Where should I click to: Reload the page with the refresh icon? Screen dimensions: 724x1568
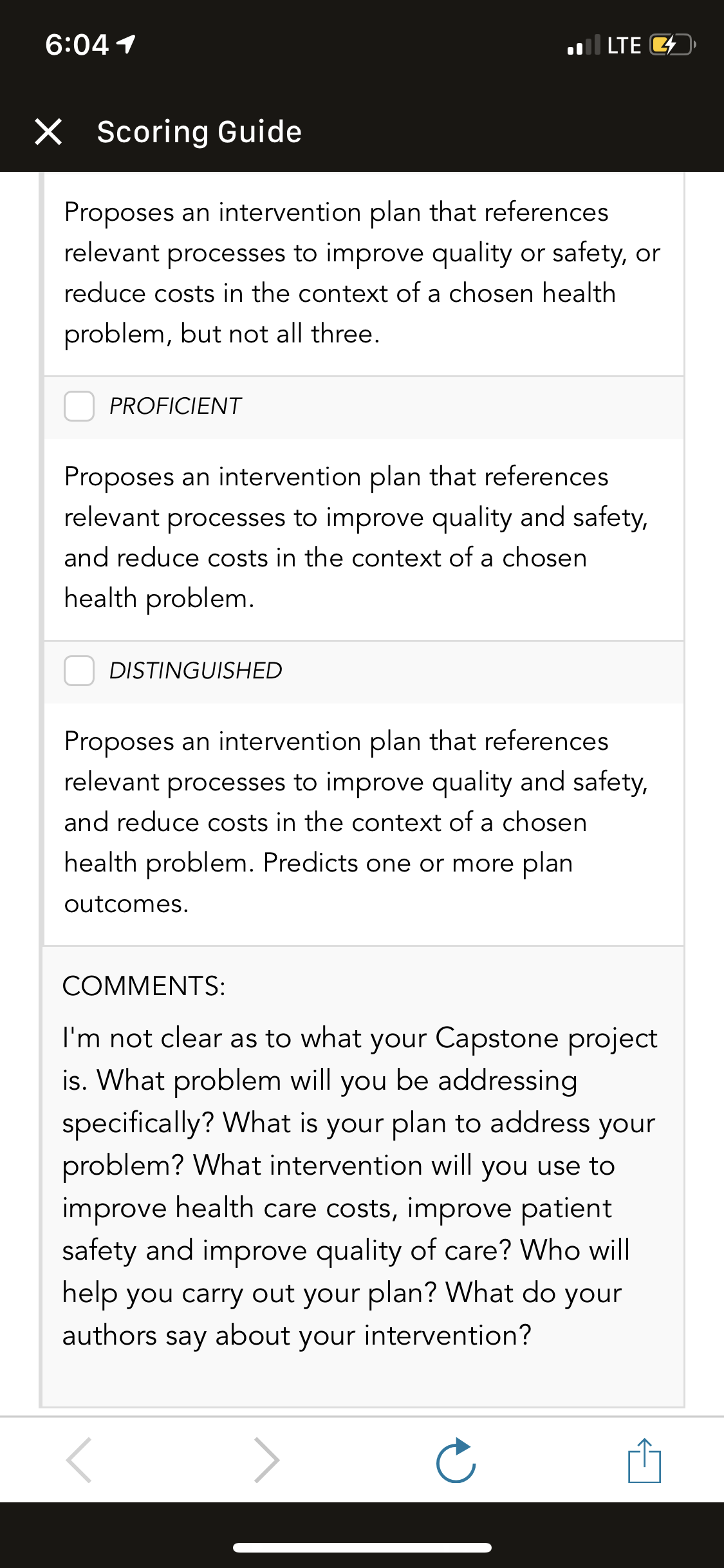456,1460
